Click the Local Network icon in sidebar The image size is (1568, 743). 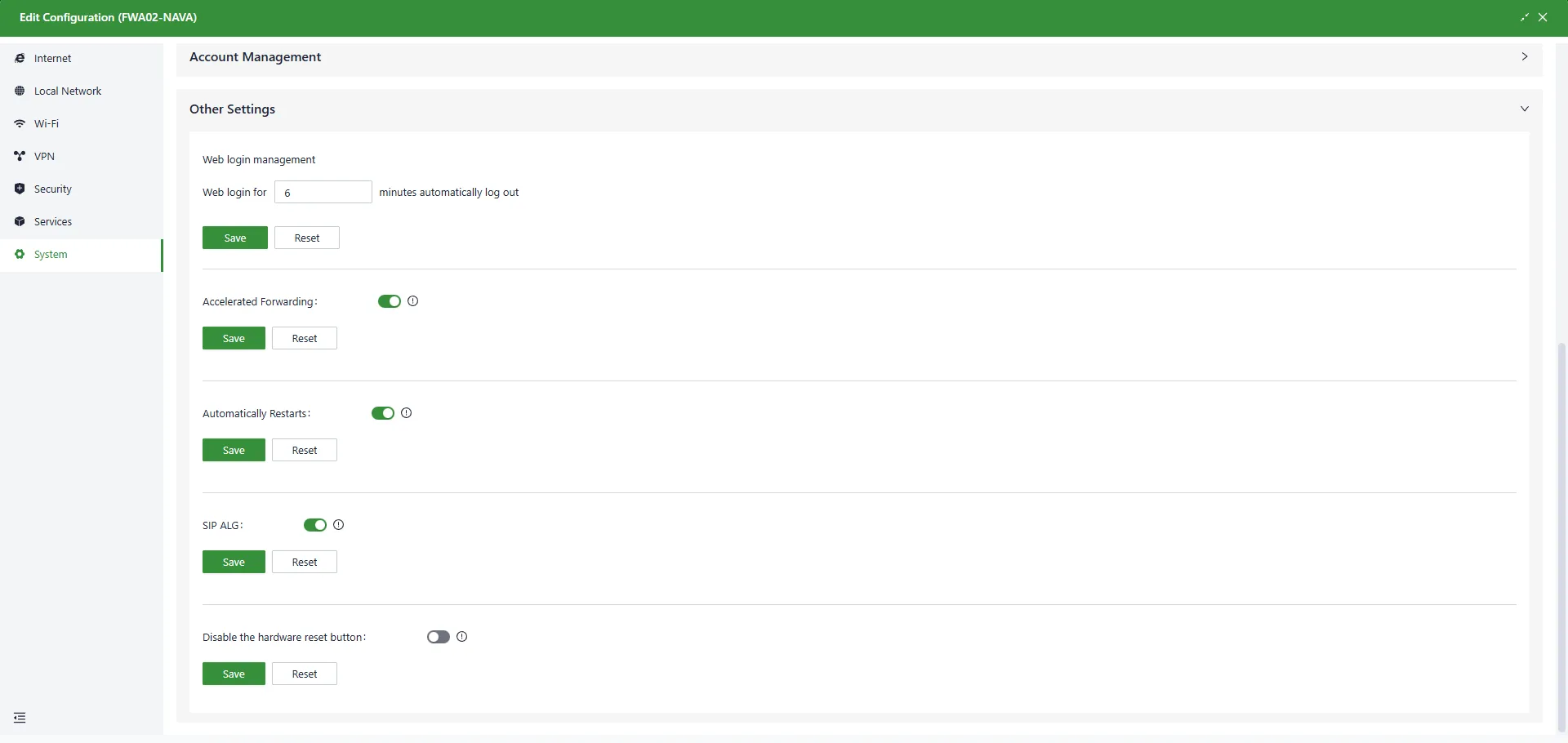[20, 91]
